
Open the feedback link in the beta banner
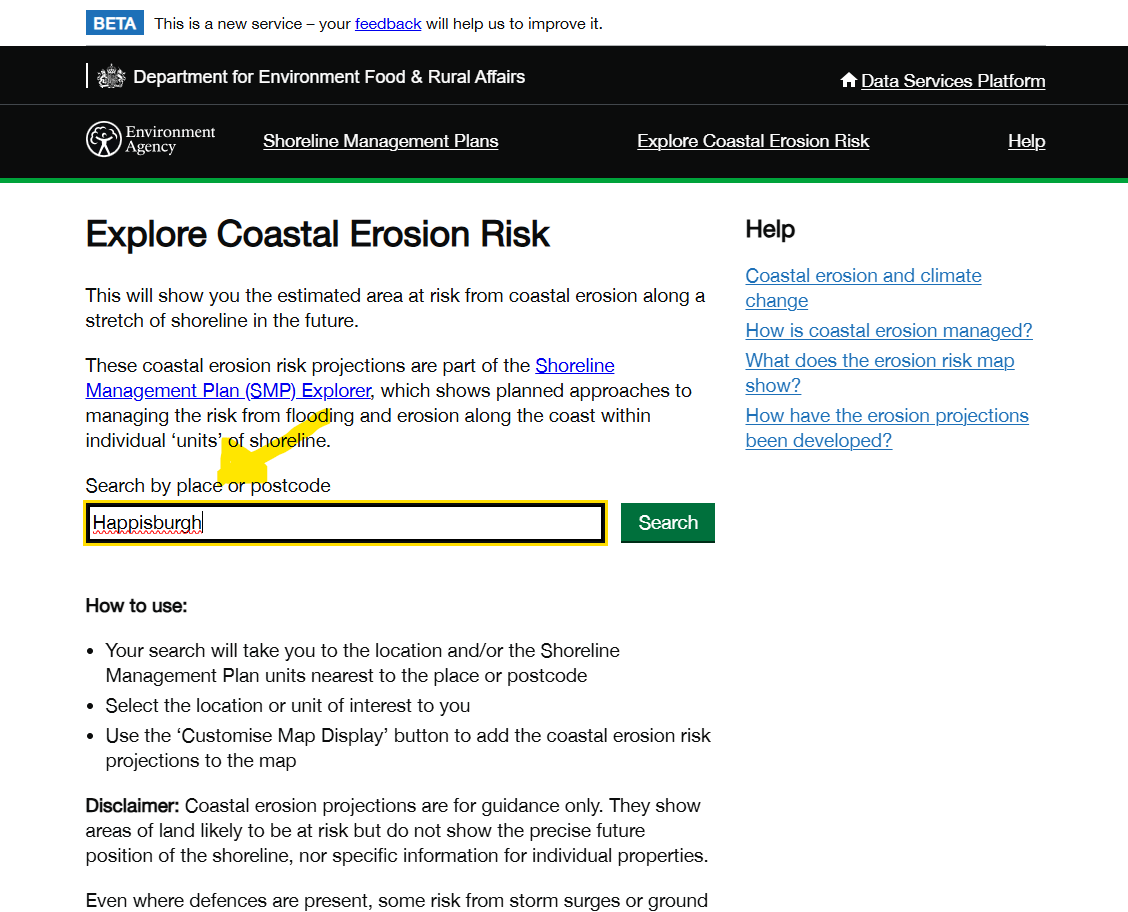(x=388, y=23)
